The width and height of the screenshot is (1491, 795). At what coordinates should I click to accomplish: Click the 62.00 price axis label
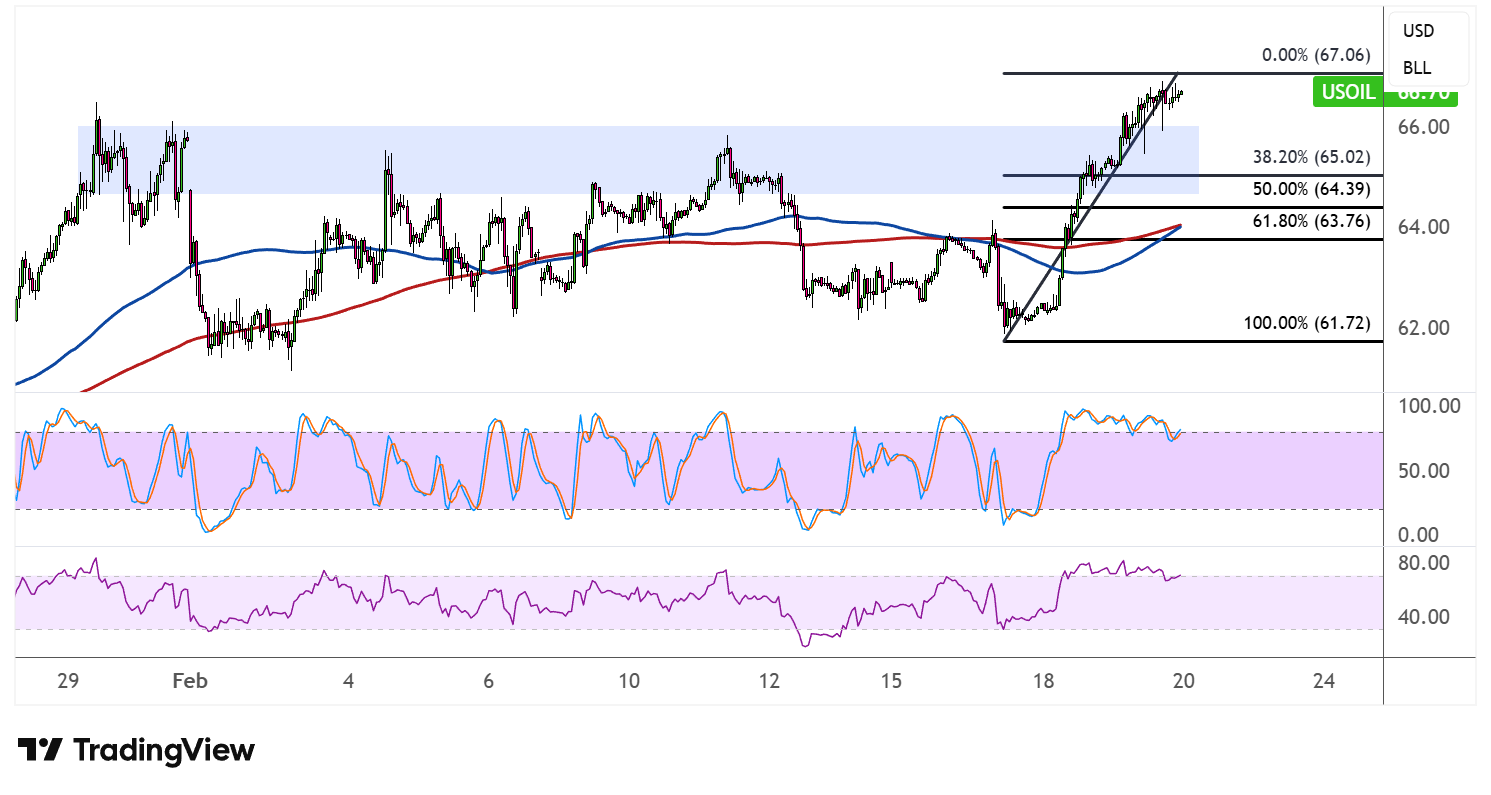pos(1424,328)
